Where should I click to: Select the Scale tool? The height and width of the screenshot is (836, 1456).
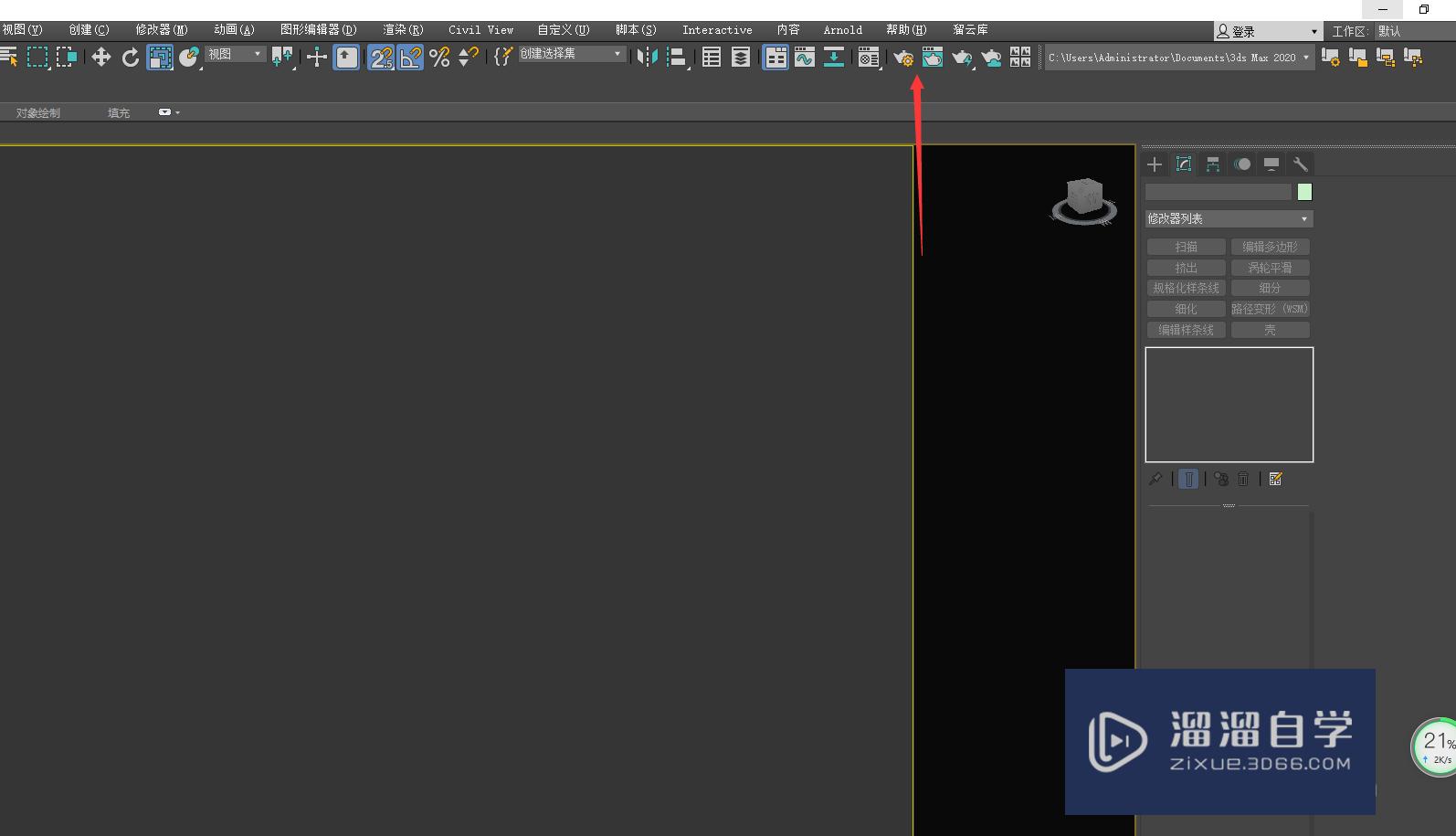click(160, 58)
